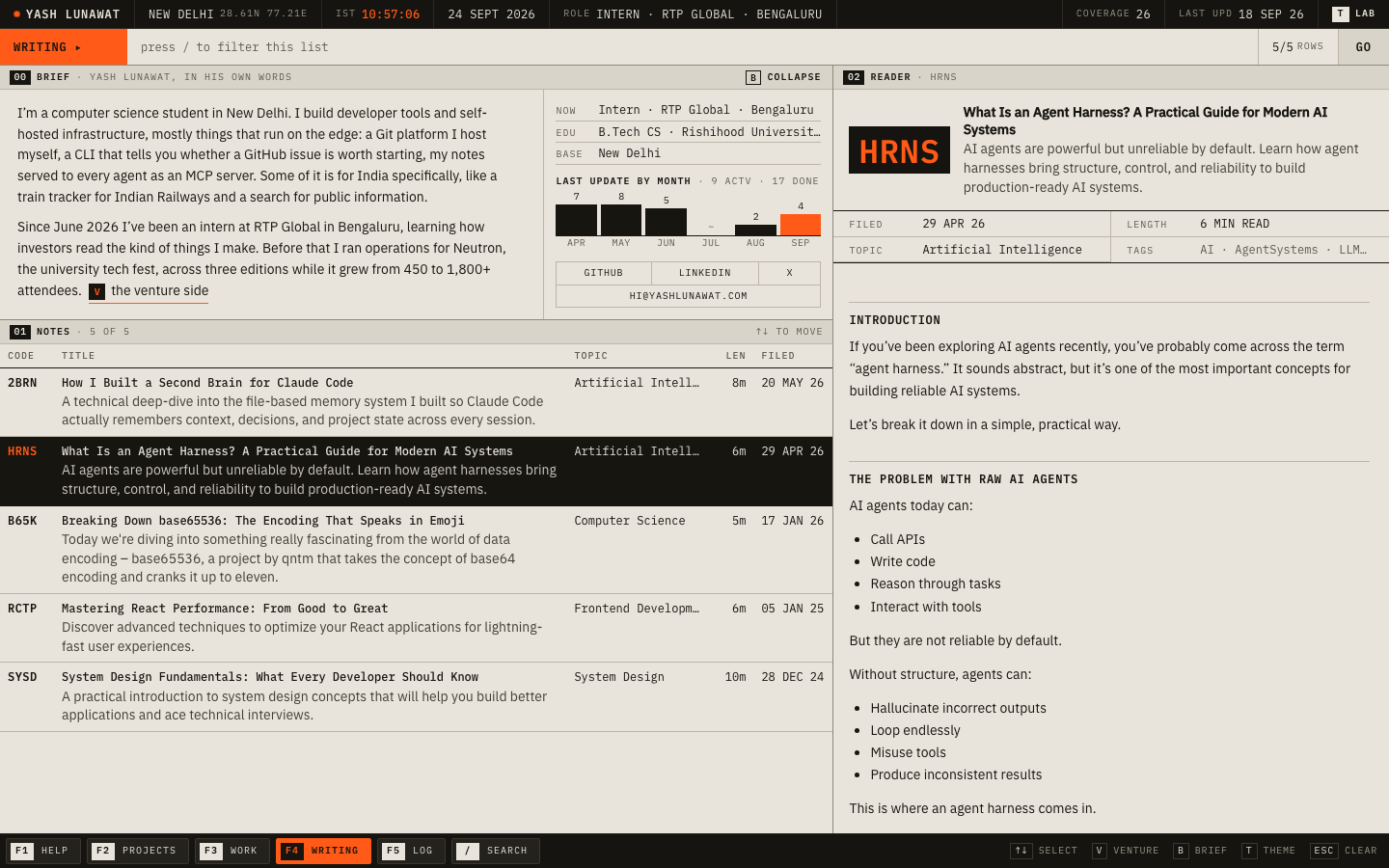Click the 29 APR 26 filed date in reader
The image size is (1389, 868).
click(954, 224)
